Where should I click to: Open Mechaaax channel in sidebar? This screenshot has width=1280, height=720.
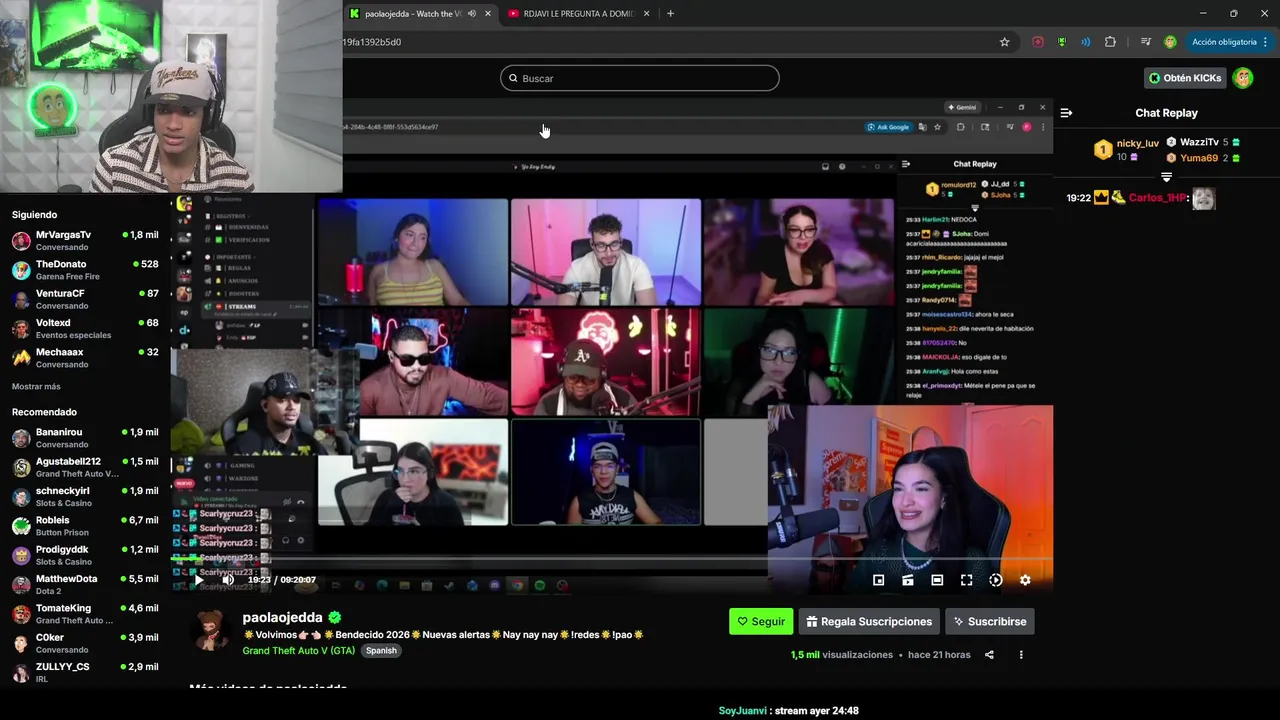(85, 358)
